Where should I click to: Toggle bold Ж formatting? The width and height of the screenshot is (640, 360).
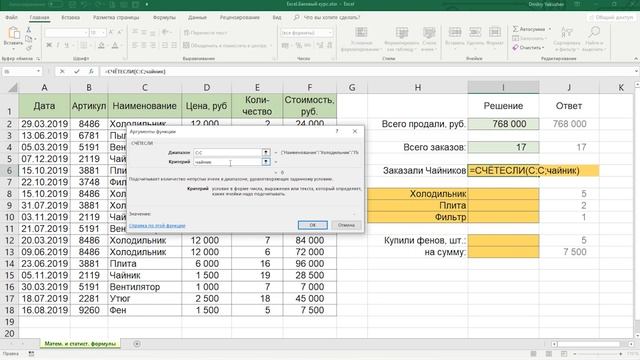[x=49, y=45]
